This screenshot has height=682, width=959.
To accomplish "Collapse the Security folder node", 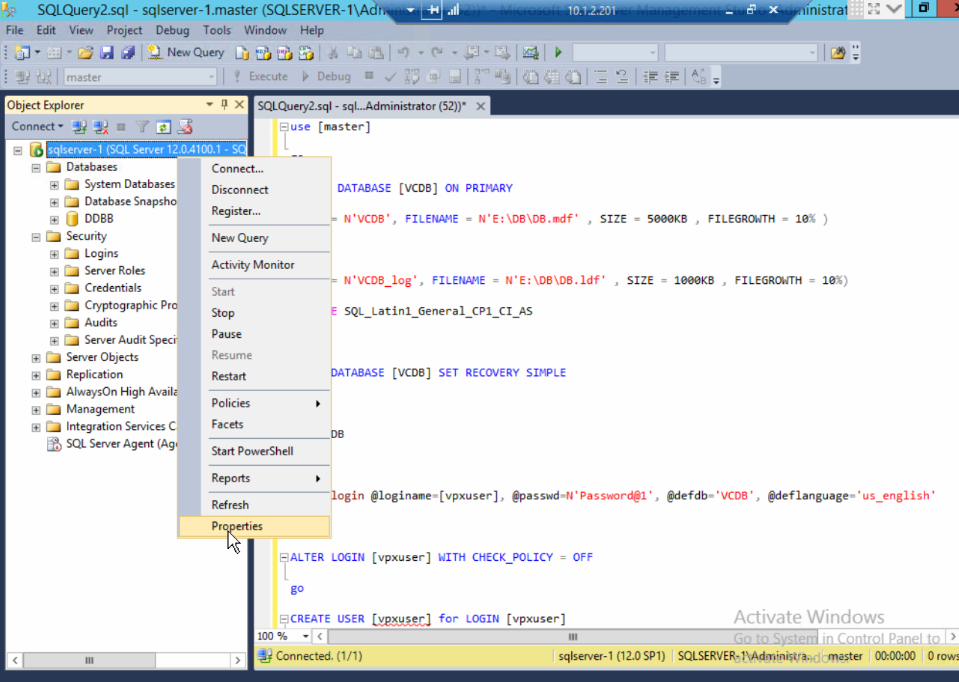I will (36, 237).
